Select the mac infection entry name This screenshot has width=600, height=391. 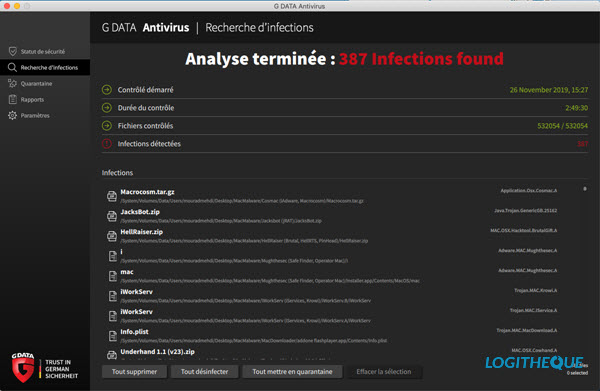(x=127, y=272)
